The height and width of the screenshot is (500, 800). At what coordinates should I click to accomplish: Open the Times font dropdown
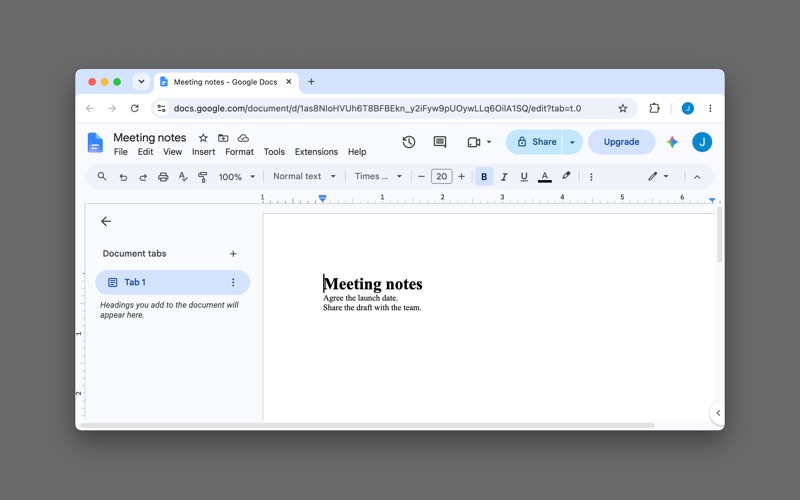(378, 176)
